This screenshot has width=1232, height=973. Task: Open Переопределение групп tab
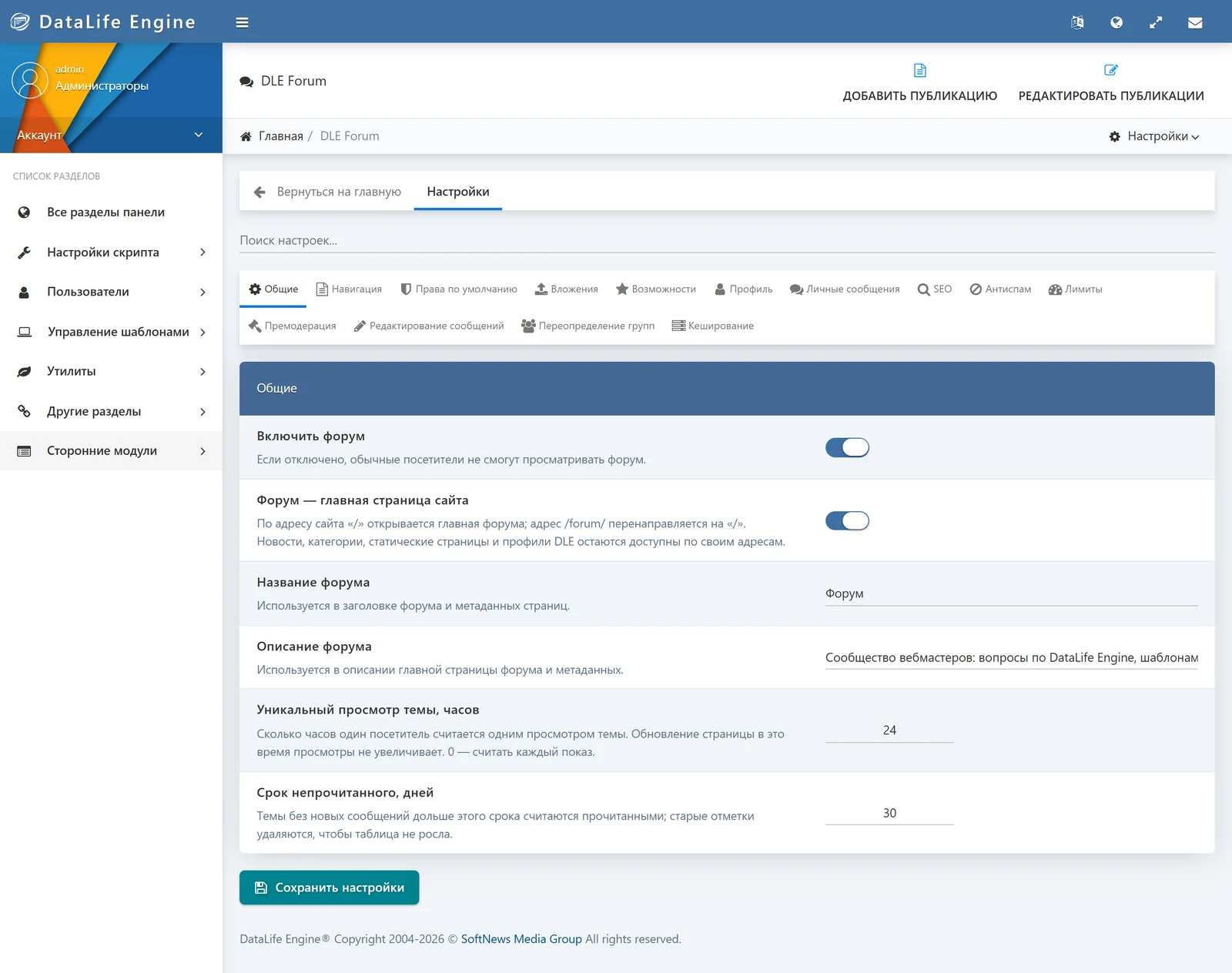click(x=588, y=326)
